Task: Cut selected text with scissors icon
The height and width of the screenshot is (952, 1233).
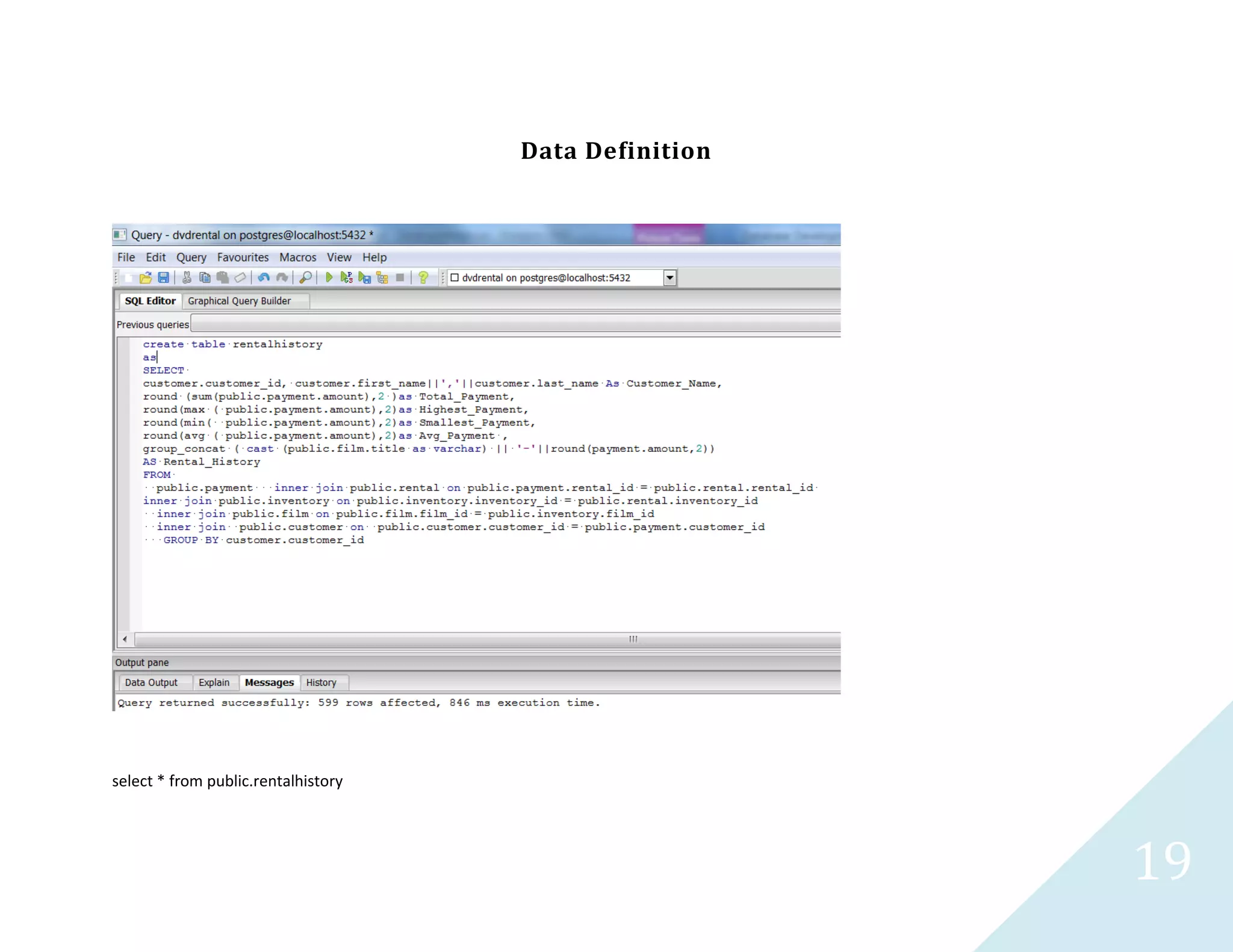Action: pyautogui.click(x=187, y=277)
